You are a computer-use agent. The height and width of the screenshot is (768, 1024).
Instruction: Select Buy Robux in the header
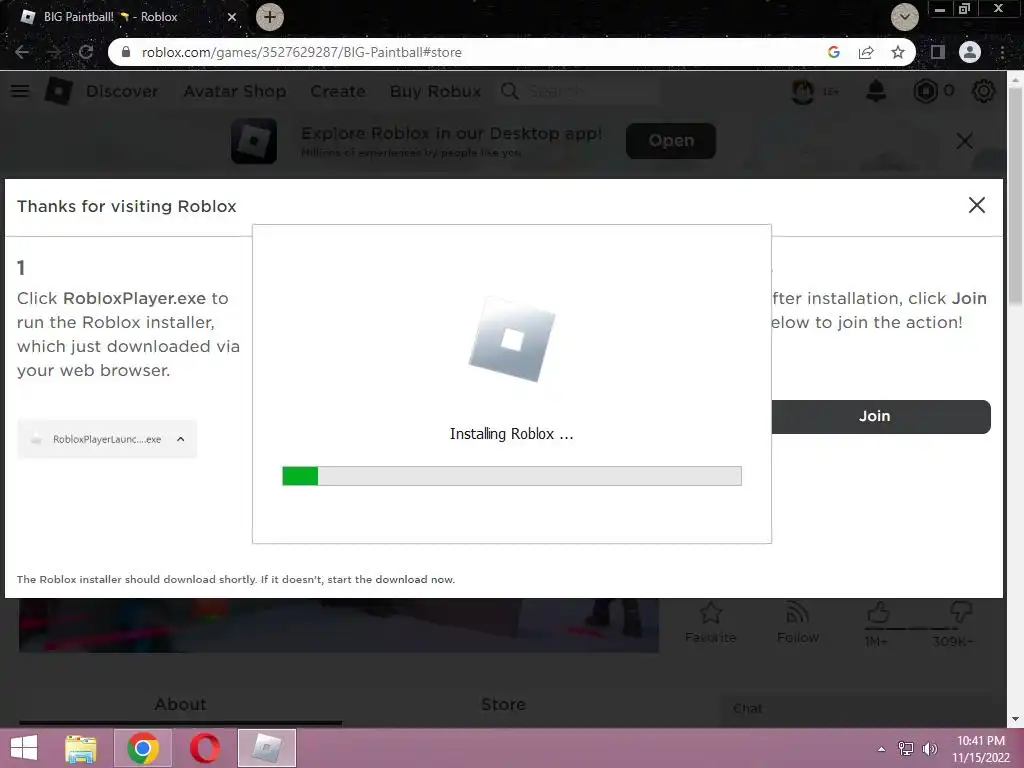(436, 91)
